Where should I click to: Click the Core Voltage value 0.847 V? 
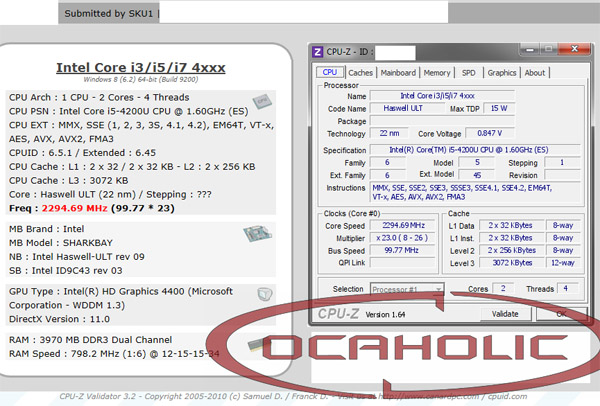(x=490, y=133)
